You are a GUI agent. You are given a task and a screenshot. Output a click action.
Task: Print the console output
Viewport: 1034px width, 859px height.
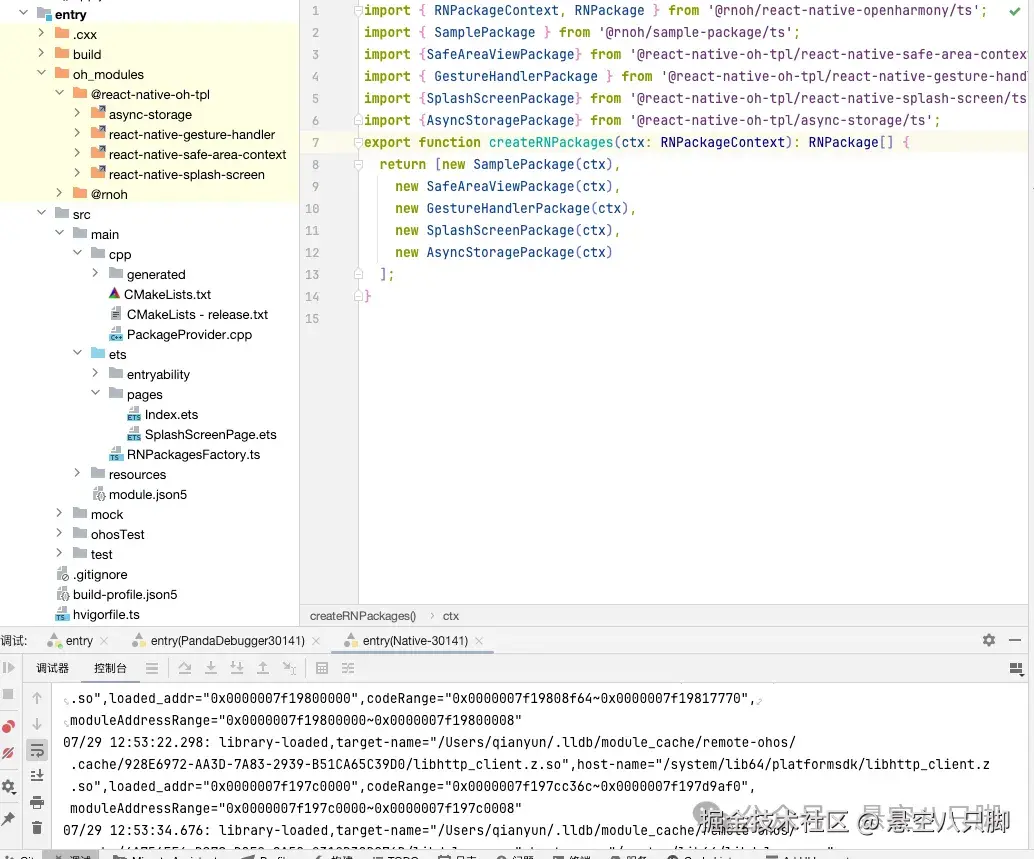point(37,802)
